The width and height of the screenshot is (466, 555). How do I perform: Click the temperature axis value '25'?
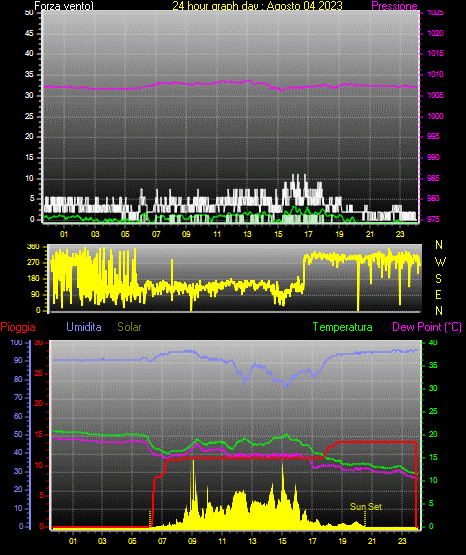(x=433, y=411)
